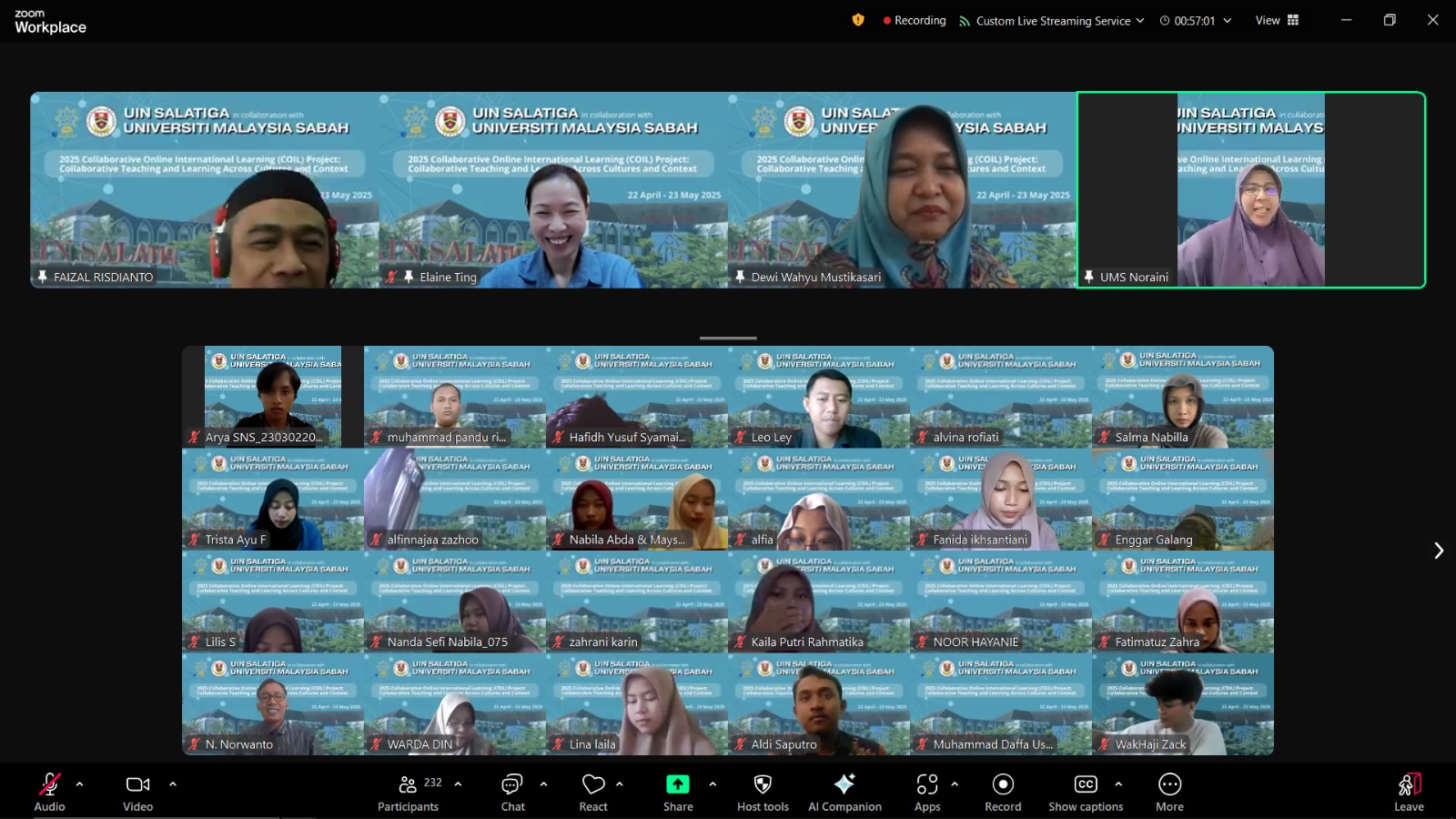Expand audio options arrow next to Audio
The height and width of the screenshot is (819, 1456).
click(80, 784)
